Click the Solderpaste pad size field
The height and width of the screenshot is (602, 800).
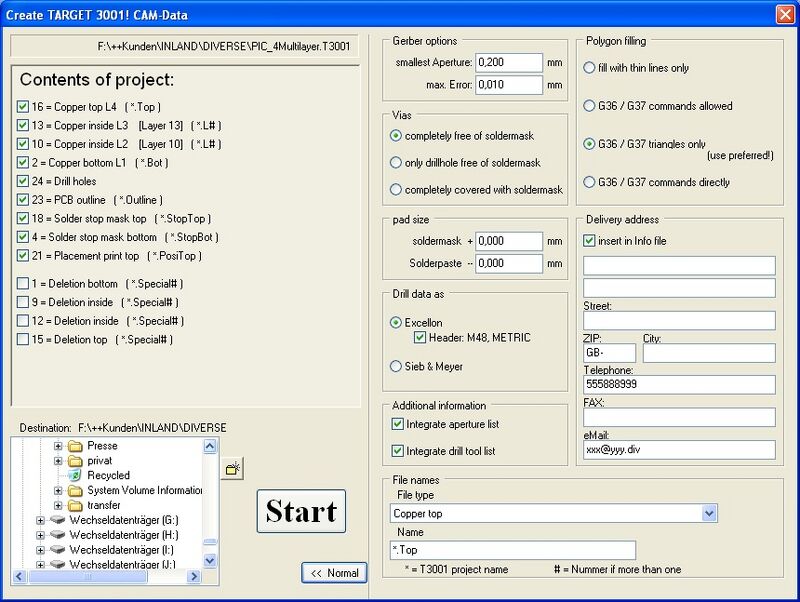509,263
